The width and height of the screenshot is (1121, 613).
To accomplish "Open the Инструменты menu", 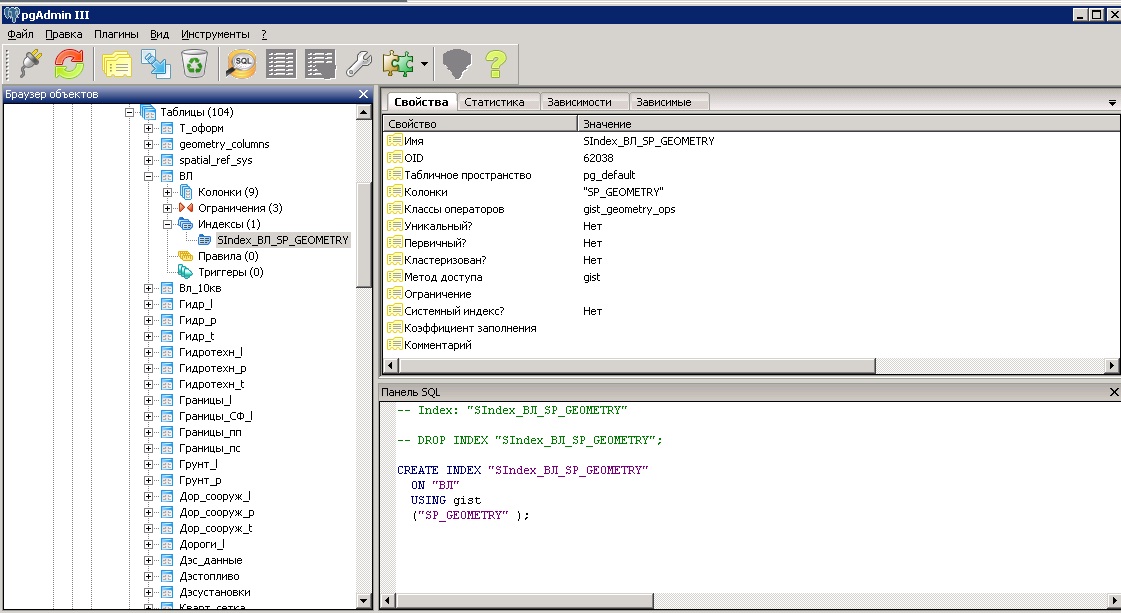I will [214, 34].
